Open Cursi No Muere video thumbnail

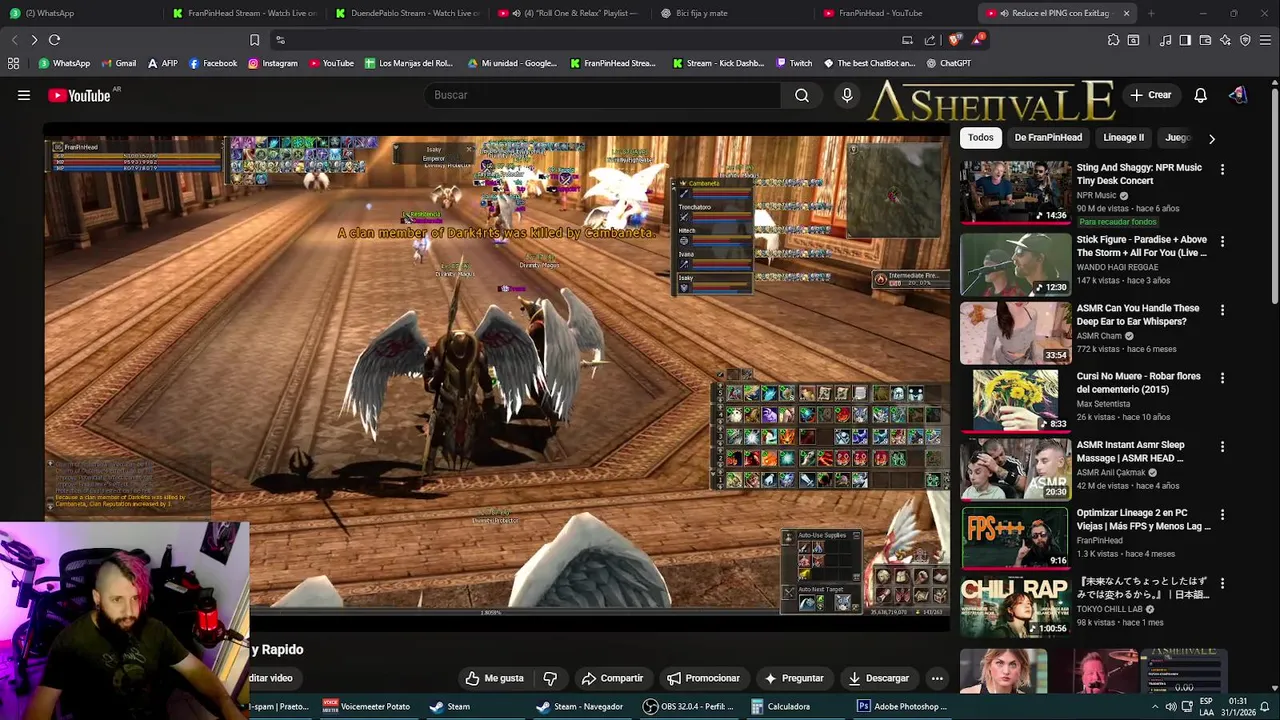(x=1014, y=400)
